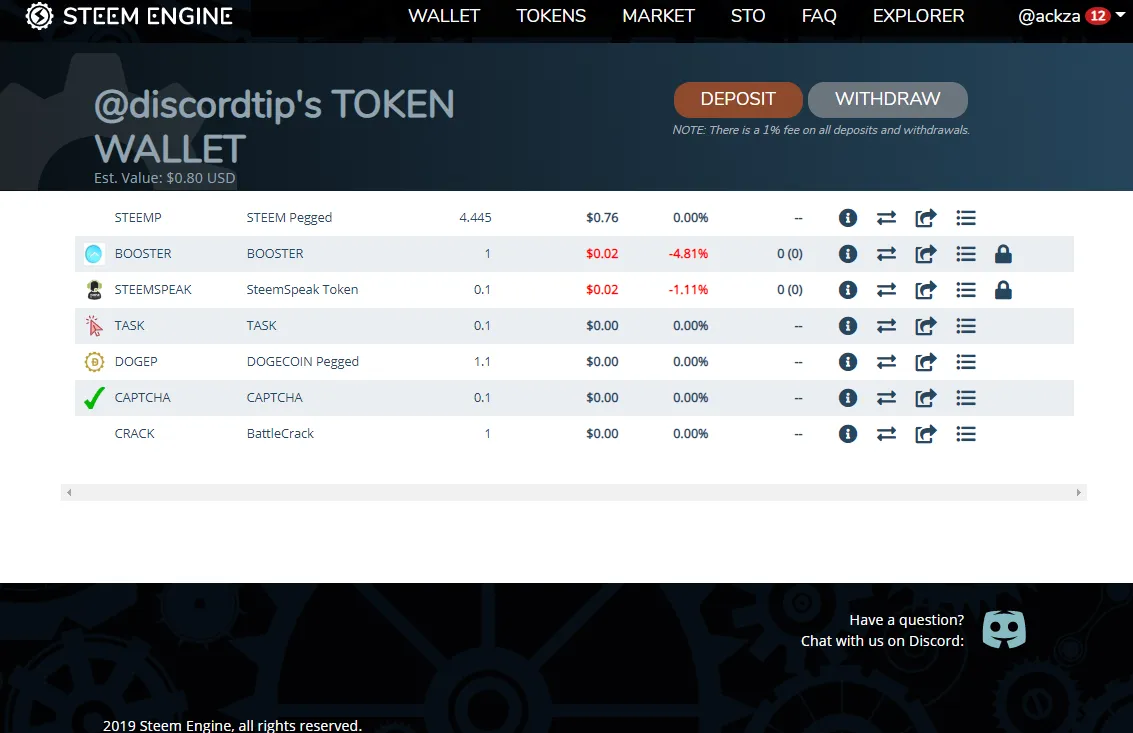Click the DEPOSIT button

click(x=738, y=99)
